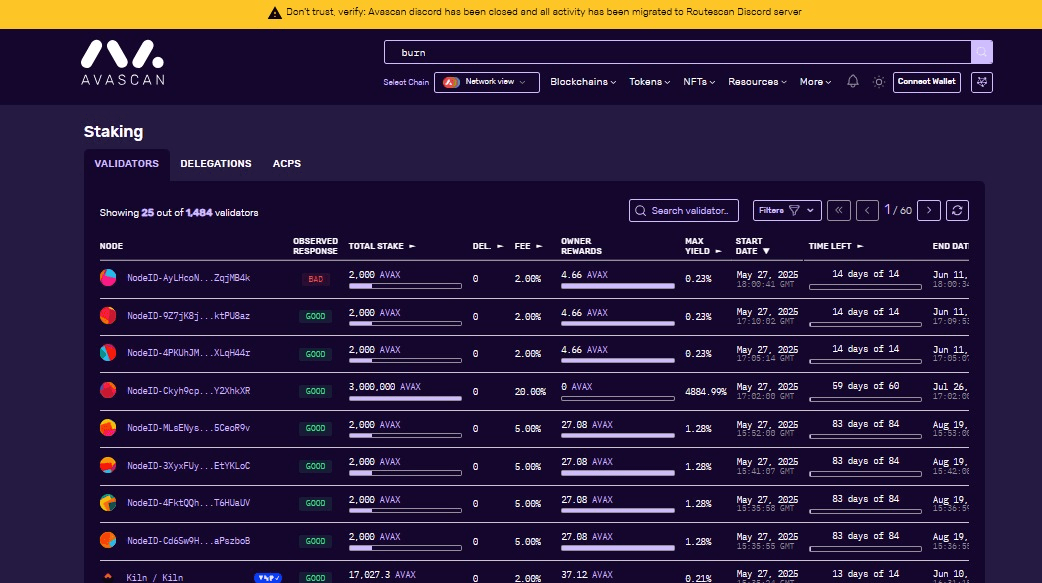Go to first page double-chevron
The height and width of the screenshot is (583, 1042).
[839, 211]
